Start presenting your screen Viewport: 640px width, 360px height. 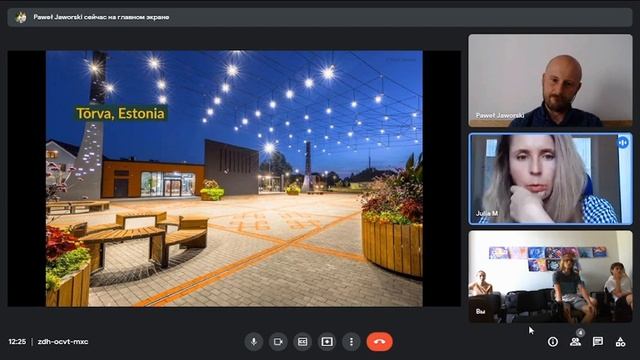pyautogui.click(x=327, y=342)
